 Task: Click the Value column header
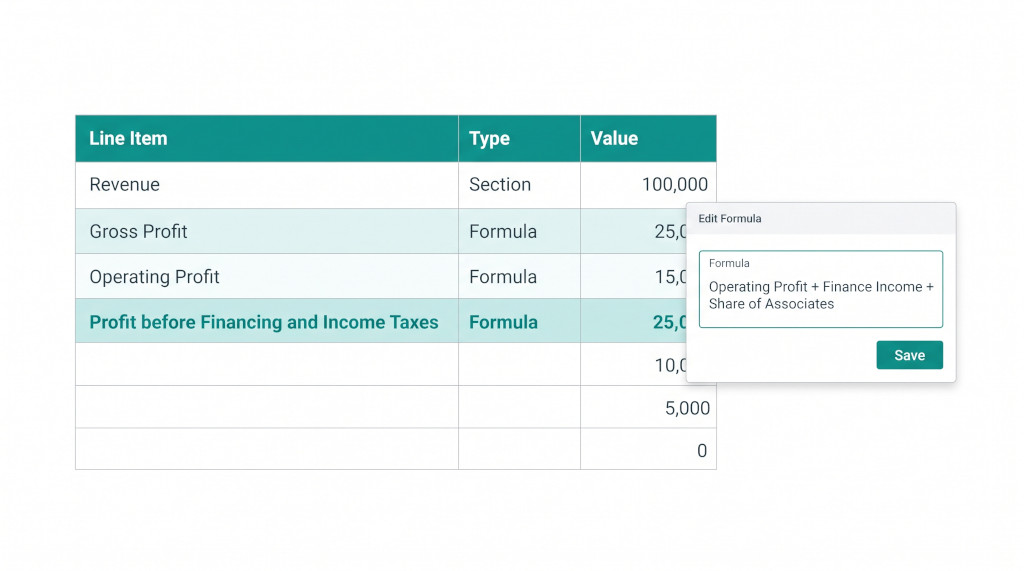[648, 139]
